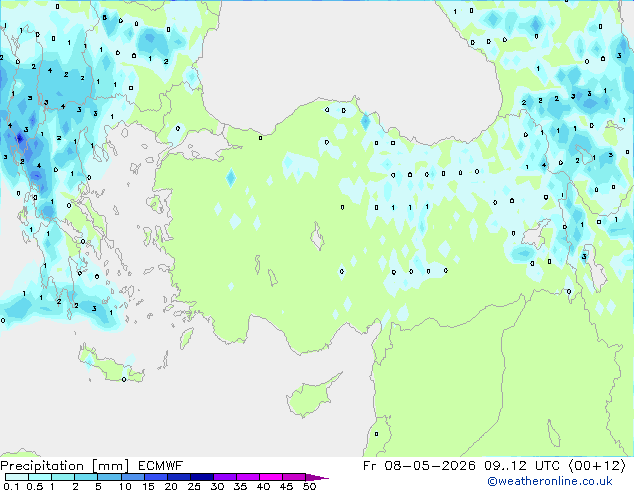
Task: Choose the 2–5 mm legend swatch
Action: pos(86,477)
